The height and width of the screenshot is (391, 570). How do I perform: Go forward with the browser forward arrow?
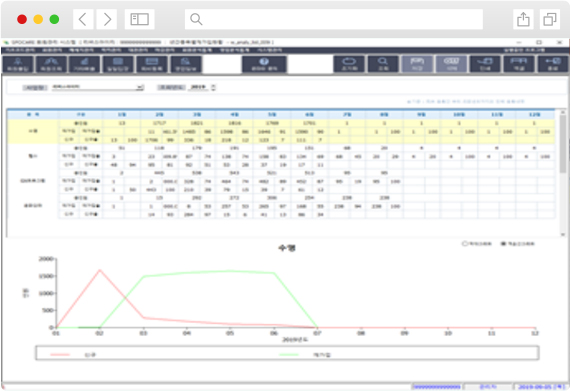click(x=107, y=19)
